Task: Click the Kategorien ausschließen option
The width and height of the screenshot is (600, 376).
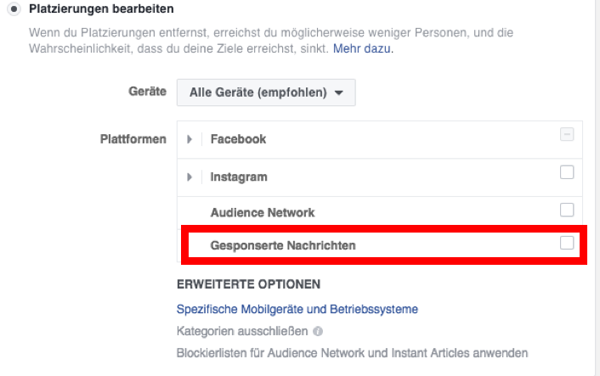Action: (242, 331)
